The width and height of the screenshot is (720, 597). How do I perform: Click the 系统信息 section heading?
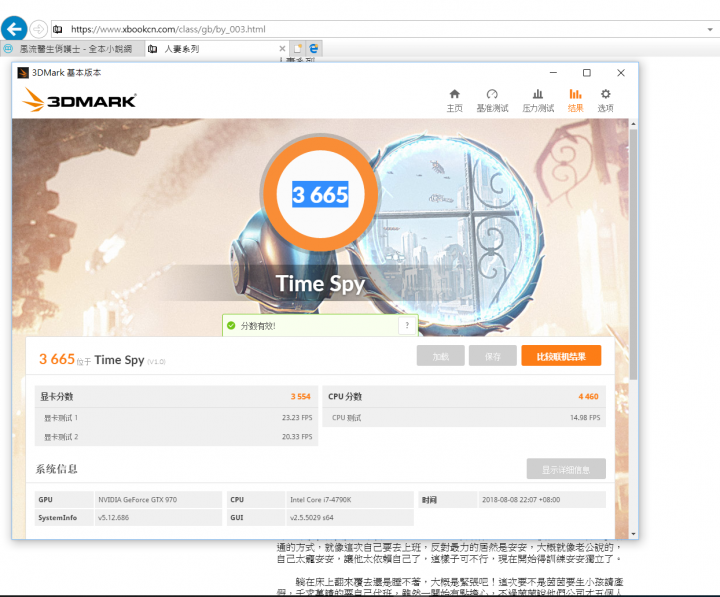point(56,469)
